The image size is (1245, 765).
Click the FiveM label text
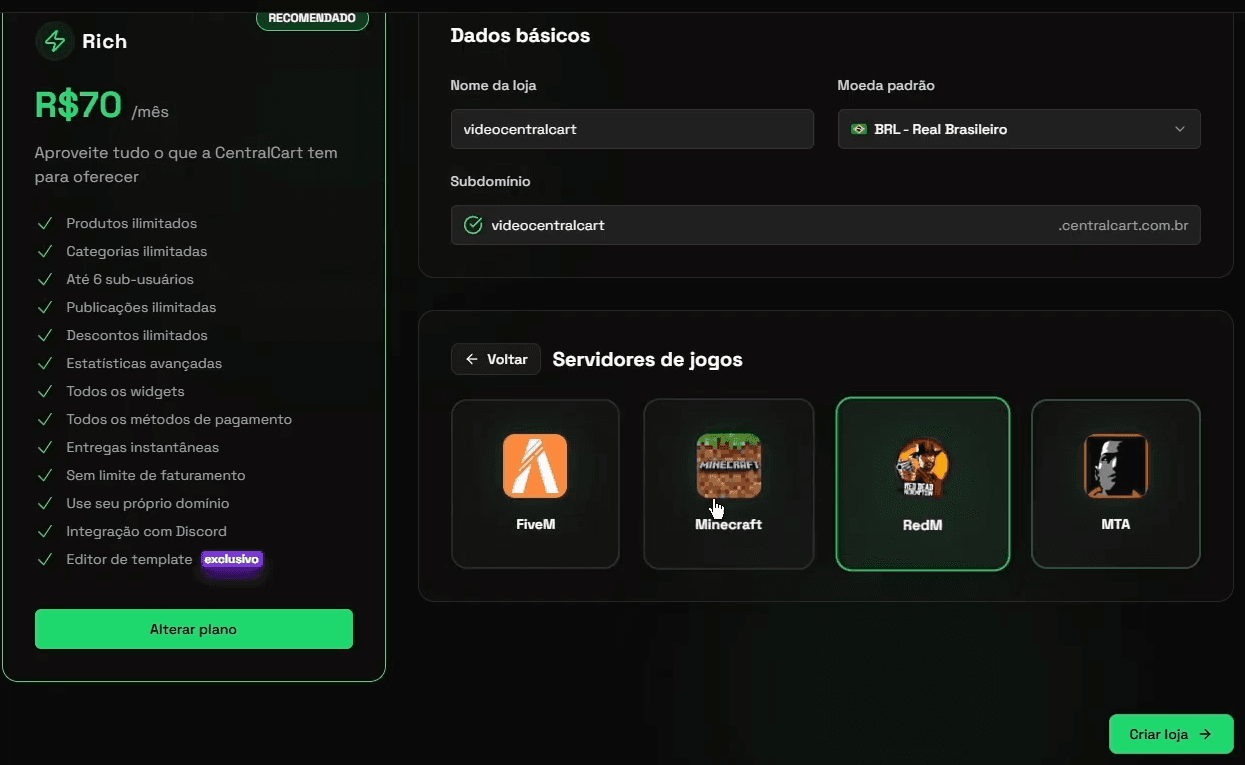(535, 524)
